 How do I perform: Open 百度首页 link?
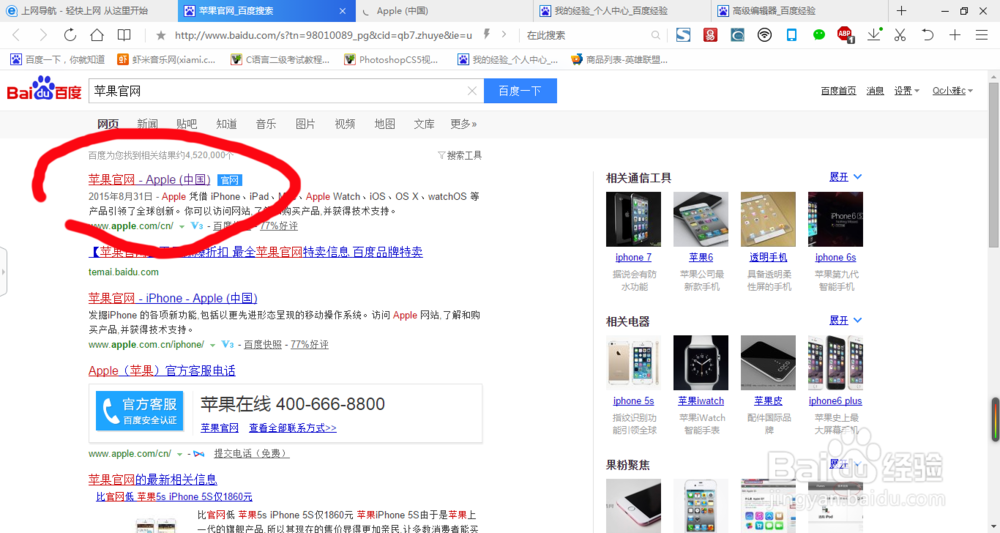point(838,91)
